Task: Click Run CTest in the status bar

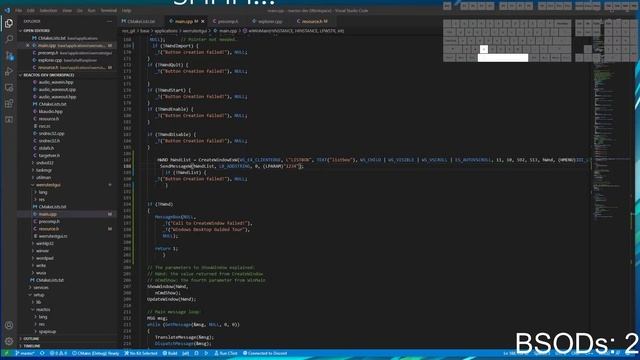Action: click(226, 353)
